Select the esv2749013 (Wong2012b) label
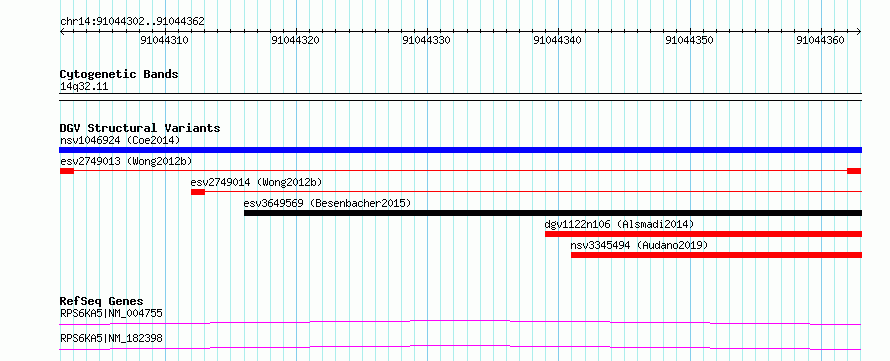This screenshot has width=890, height=361. pos(126,161)
